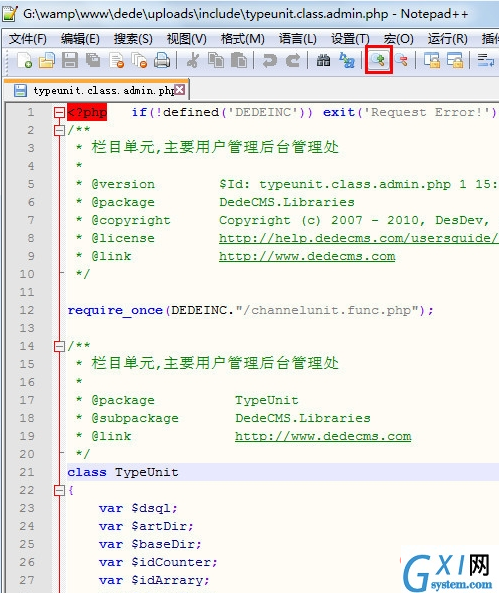Click 'DedeCMS.Libraries' on line 6
Image resolution: width=499 pixels, height=593 pixels.
287,202
